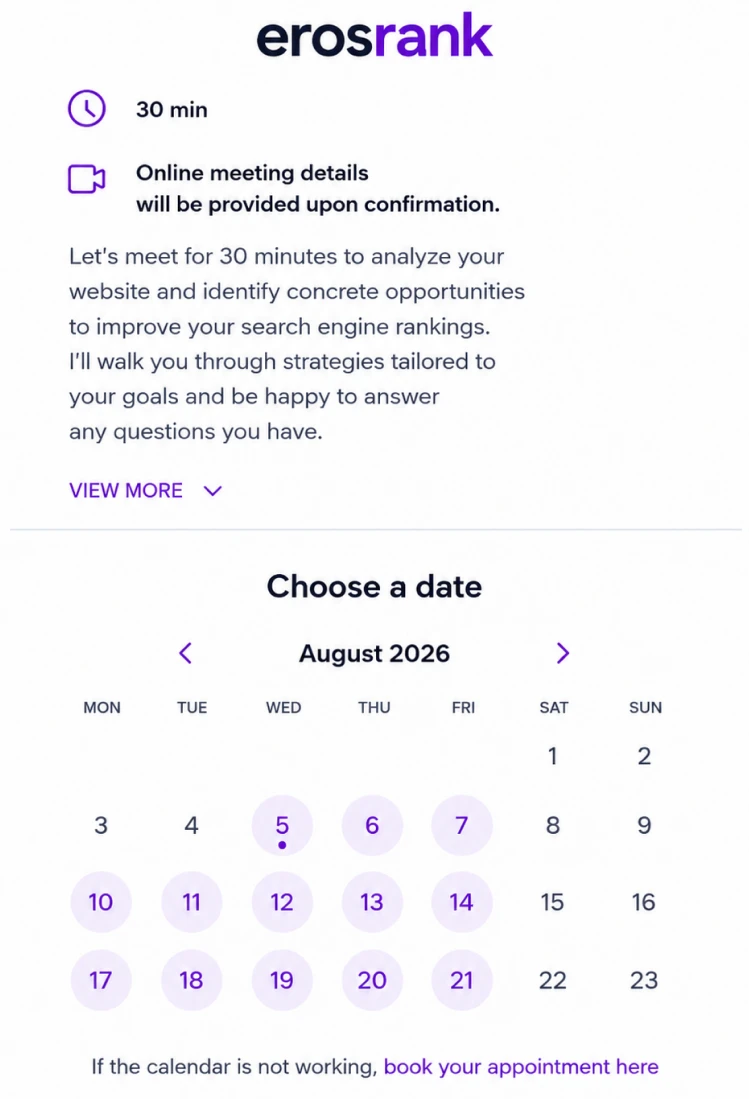Select August 5 with dot marker
Image resolution: width=749 pixels, height=1099 pixels.
coord(282,825)
